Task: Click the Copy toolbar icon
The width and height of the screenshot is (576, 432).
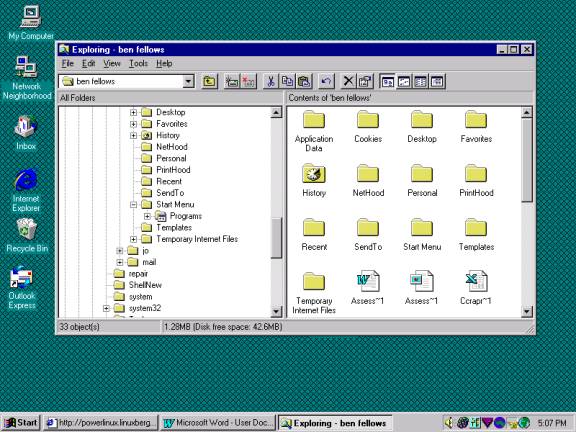Action: coord(287,81)
